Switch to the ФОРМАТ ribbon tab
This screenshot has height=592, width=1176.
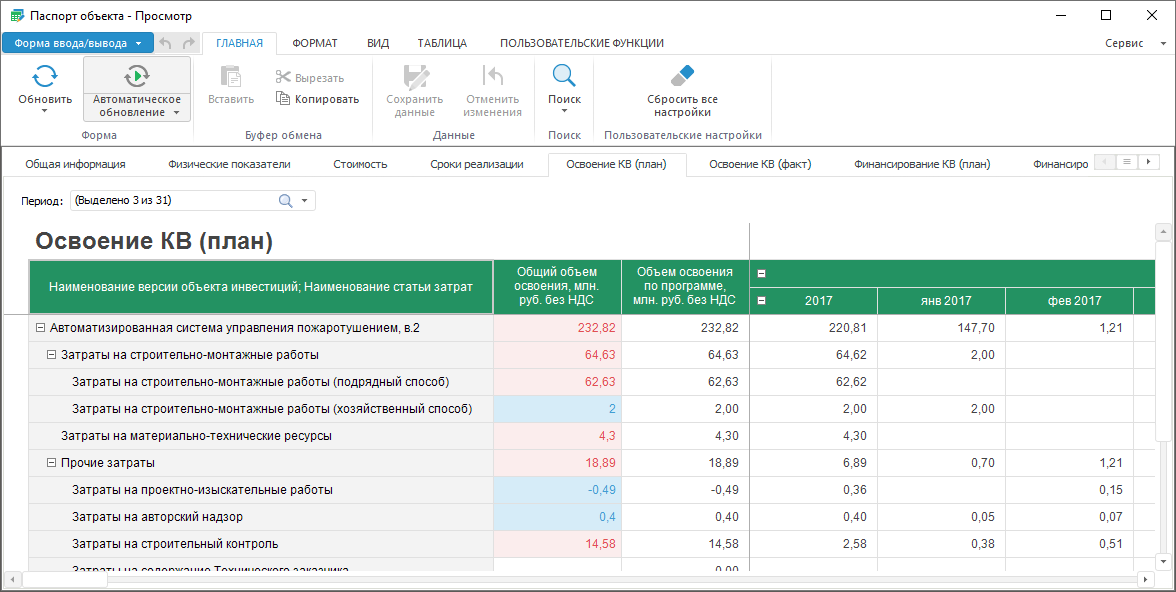[x=314, y=43]
